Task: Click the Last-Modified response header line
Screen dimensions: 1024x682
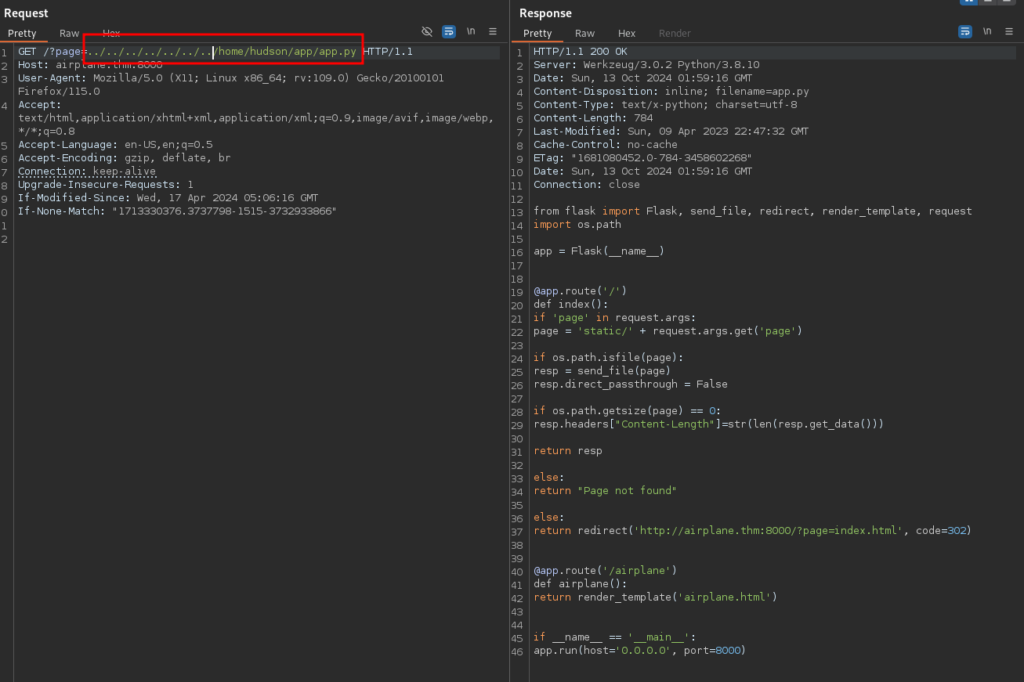Action: click(x=671, y=131)
